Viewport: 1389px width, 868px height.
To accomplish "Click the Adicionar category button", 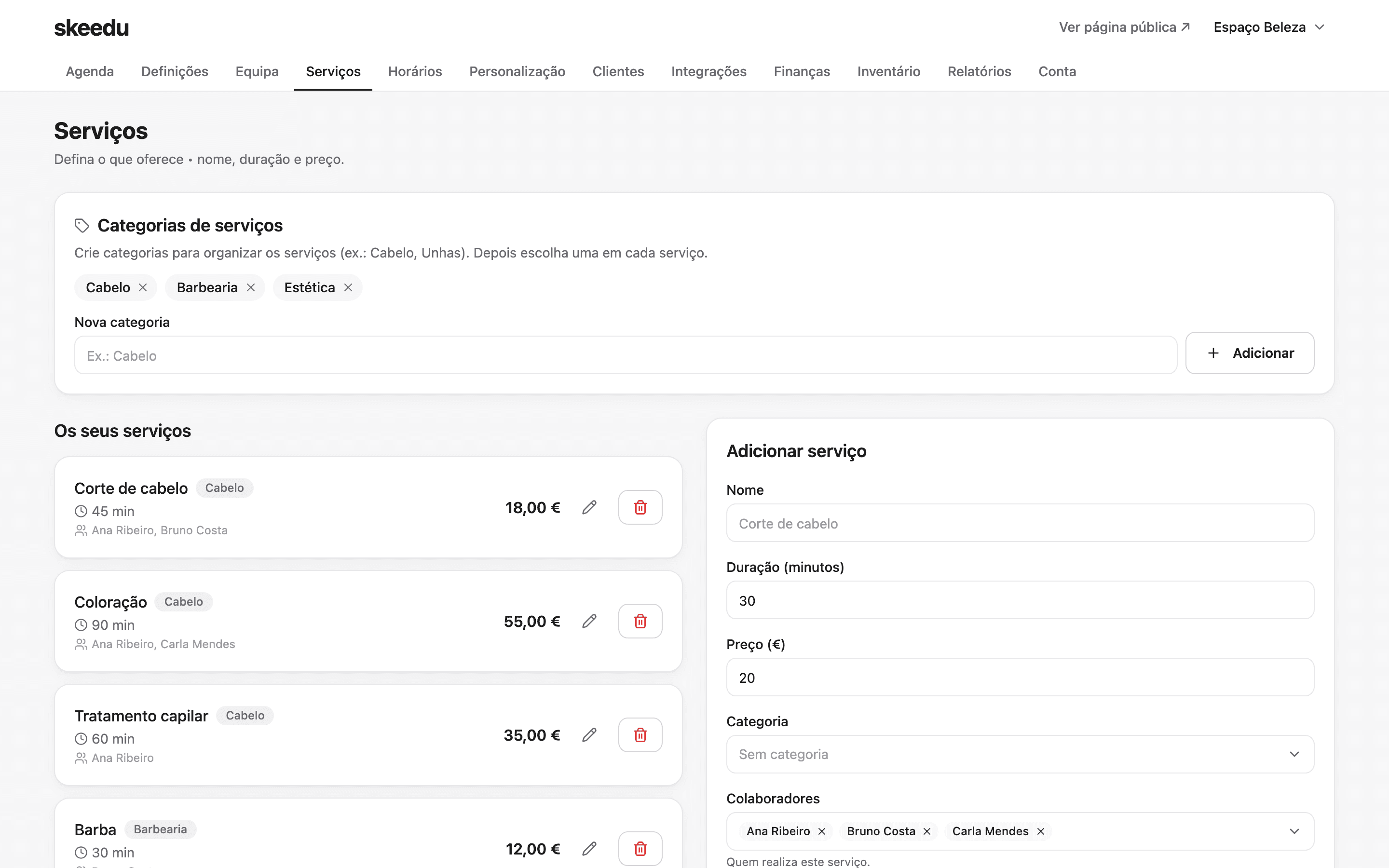I will click(x=1250, y=353).
